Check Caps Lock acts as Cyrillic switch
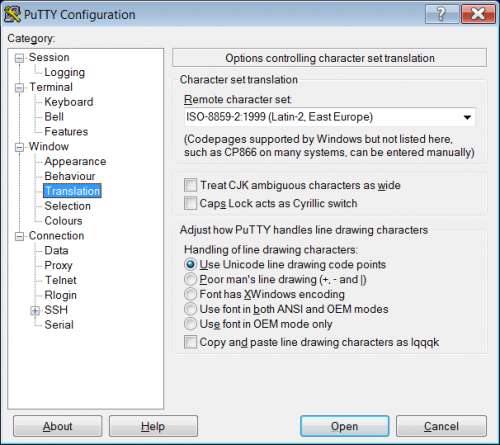This screenshot has height=445, width=500. tap(190, 203)
